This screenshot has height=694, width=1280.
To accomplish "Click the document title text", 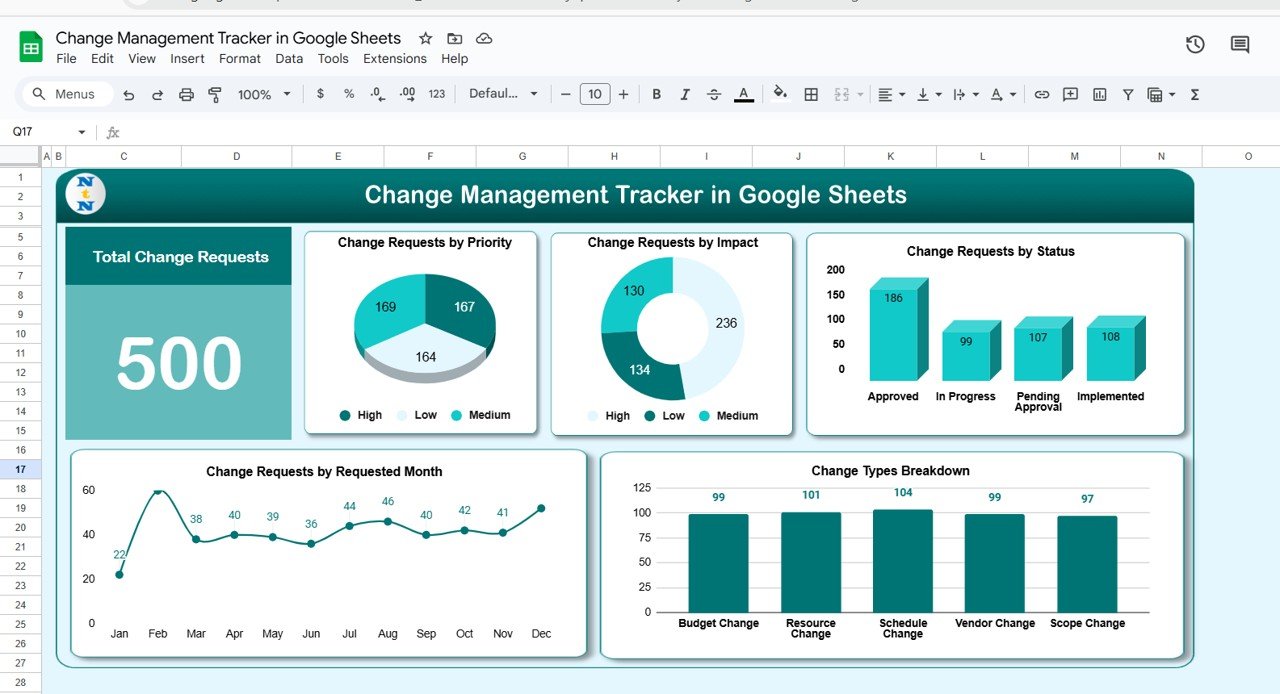I will coord(228,38).
